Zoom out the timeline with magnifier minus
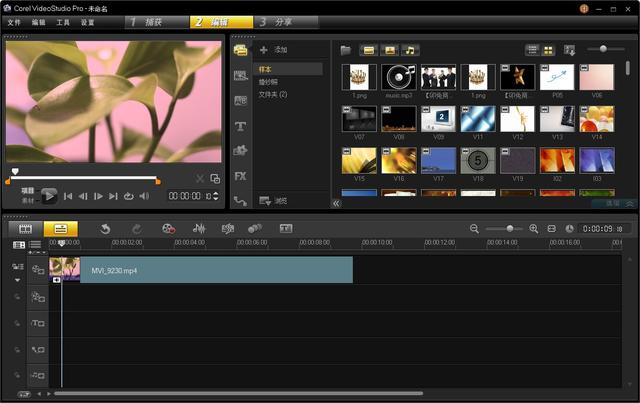Viewport: 640px width, 403px height. [474, 229]
